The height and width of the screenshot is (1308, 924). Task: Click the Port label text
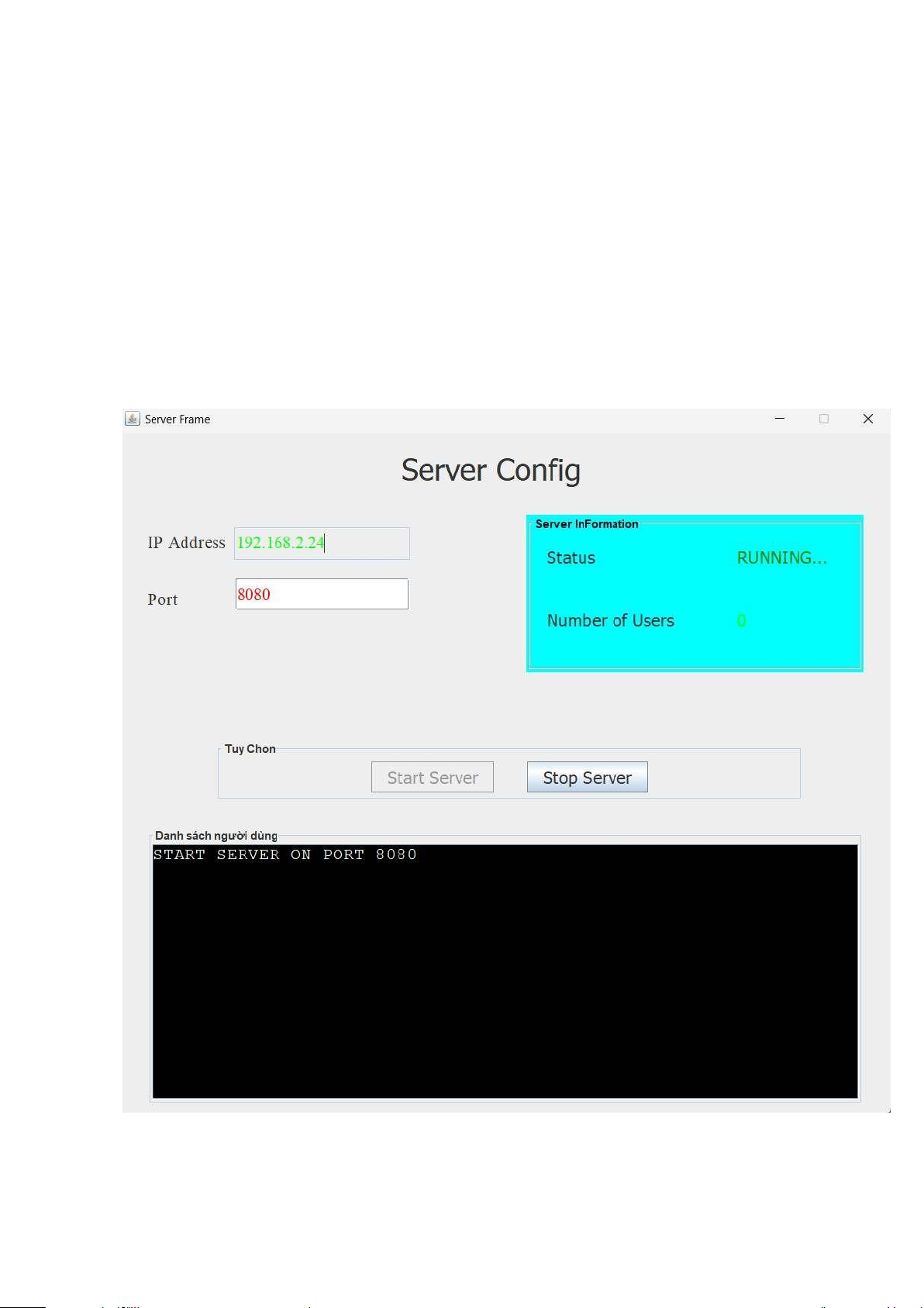[163, 600]
